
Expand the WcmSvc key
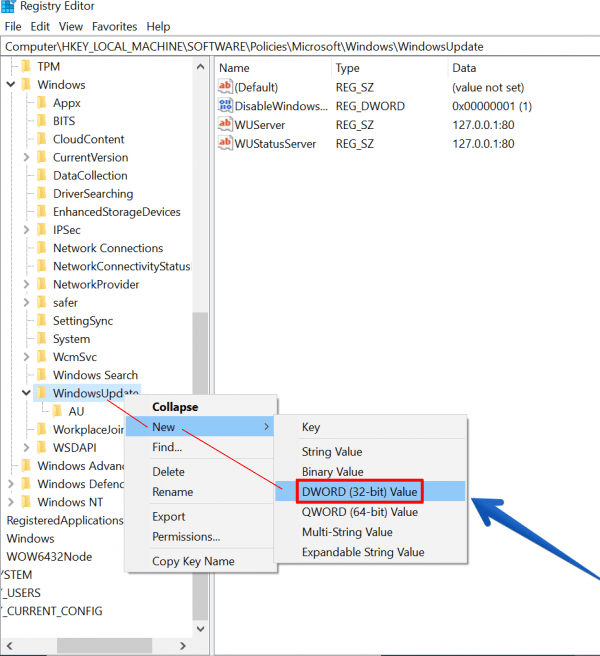click(x=26, y=357)
